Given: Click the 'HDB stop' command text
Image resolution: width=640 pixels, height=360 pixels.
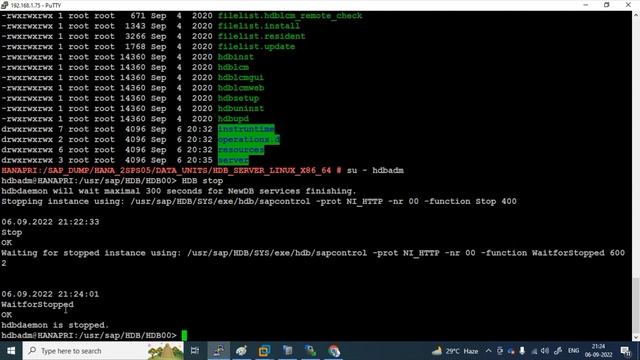Looking at the screenshot, I should point(202,180).
